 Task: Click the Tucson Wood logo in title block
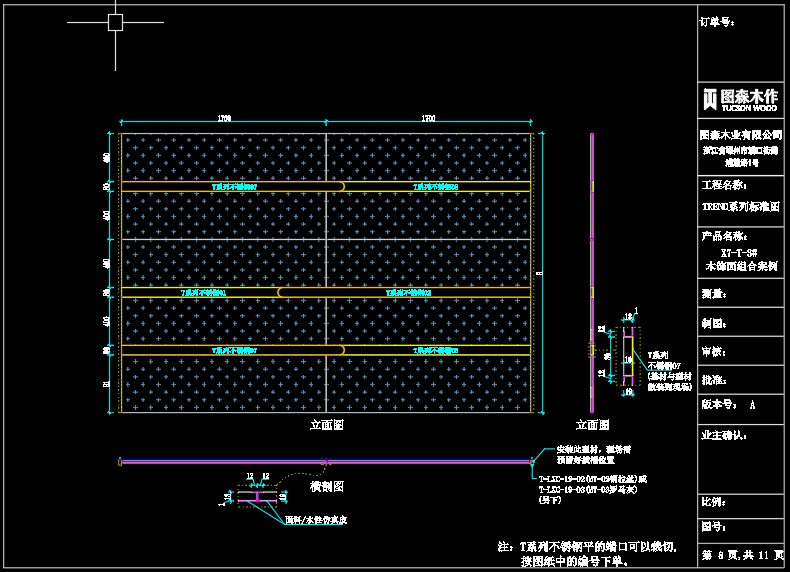(741, 98)
